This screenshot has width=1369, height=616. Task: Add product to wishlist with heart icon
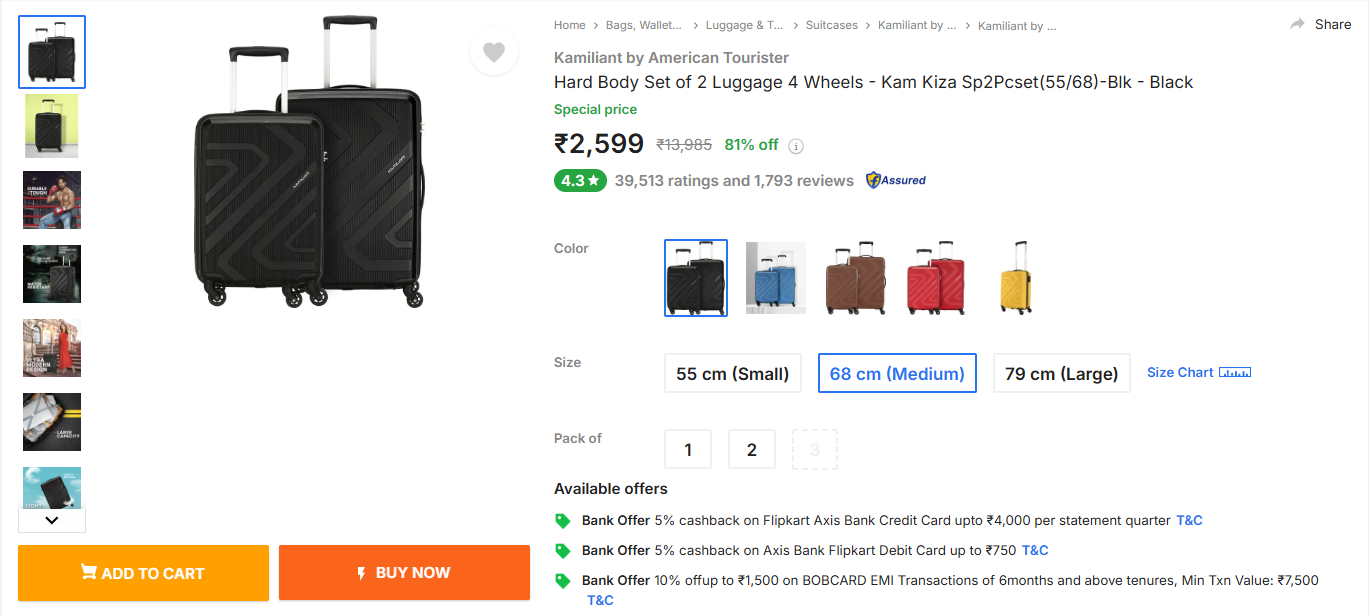tap(494, 52)
